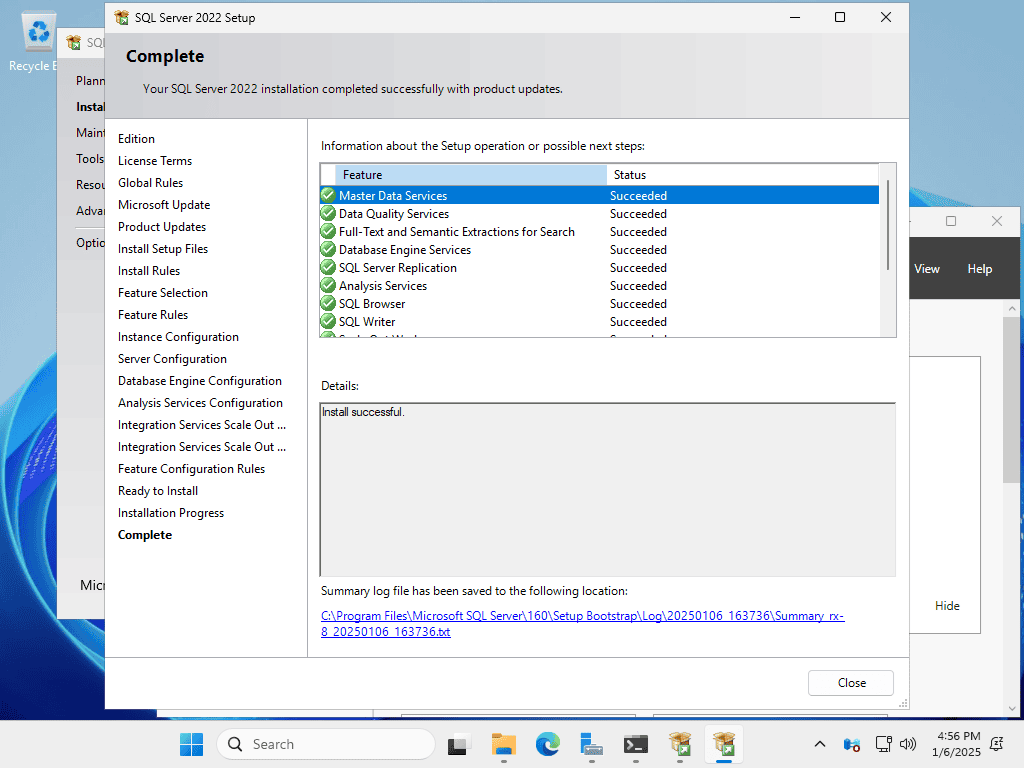Select the Database Engine Services row
This screenshot has width=1024, height=768.
(x=599, y=249)
